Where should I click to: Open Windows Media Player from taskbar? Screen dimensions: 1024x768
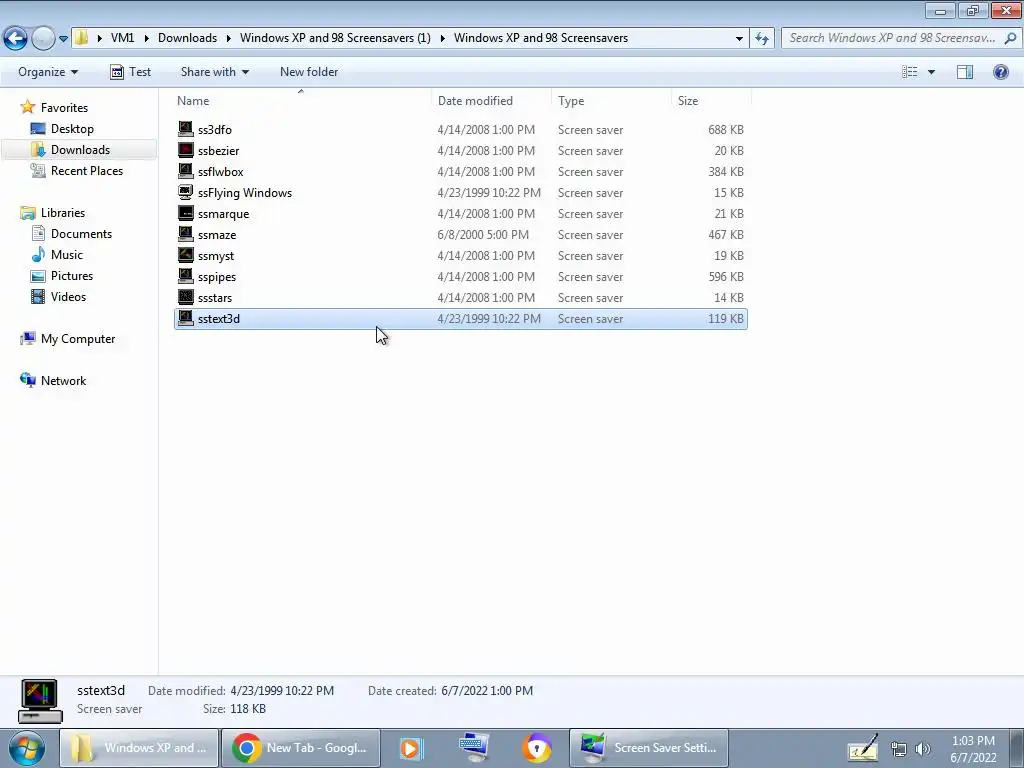pyautogui.click(x=411, y=748)
